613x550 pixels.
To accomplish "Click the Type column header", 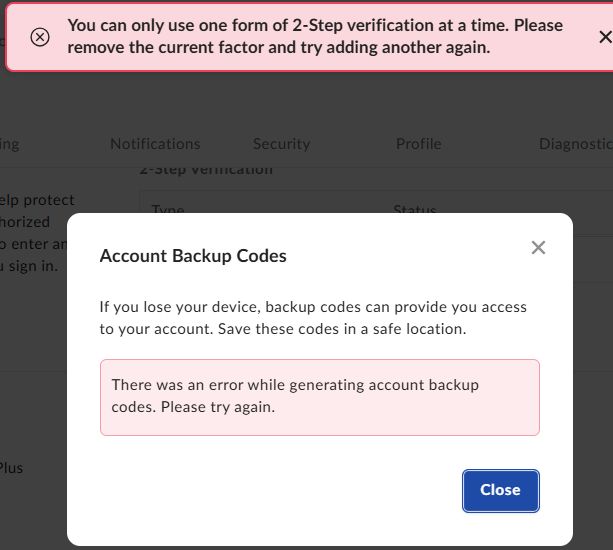I will pos(169,211).
